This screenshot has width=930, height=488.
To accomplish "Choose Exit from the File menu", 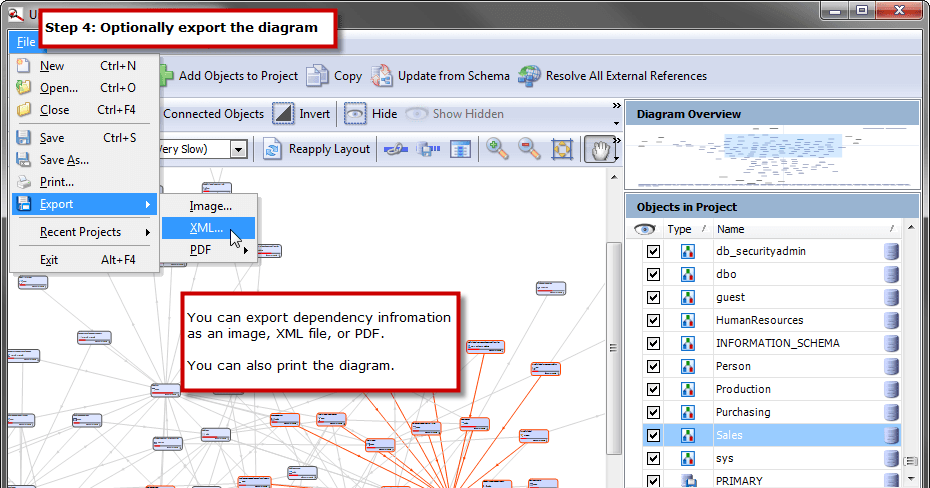I will (84, 260).
